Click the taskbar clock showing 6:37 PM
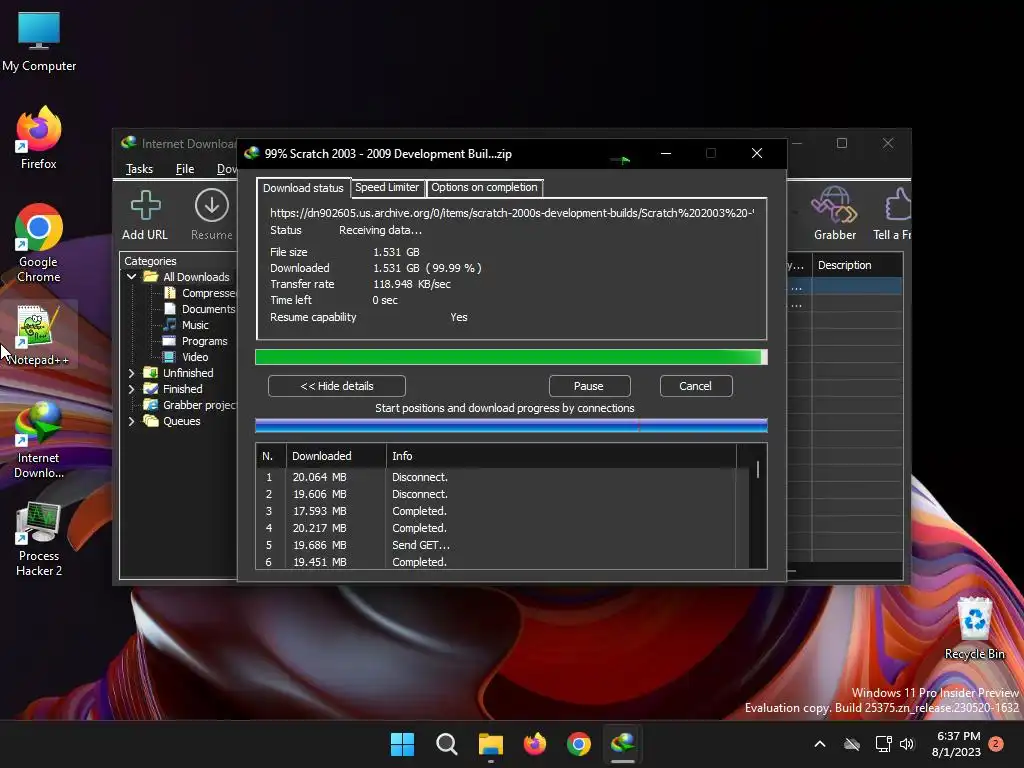 956,744
